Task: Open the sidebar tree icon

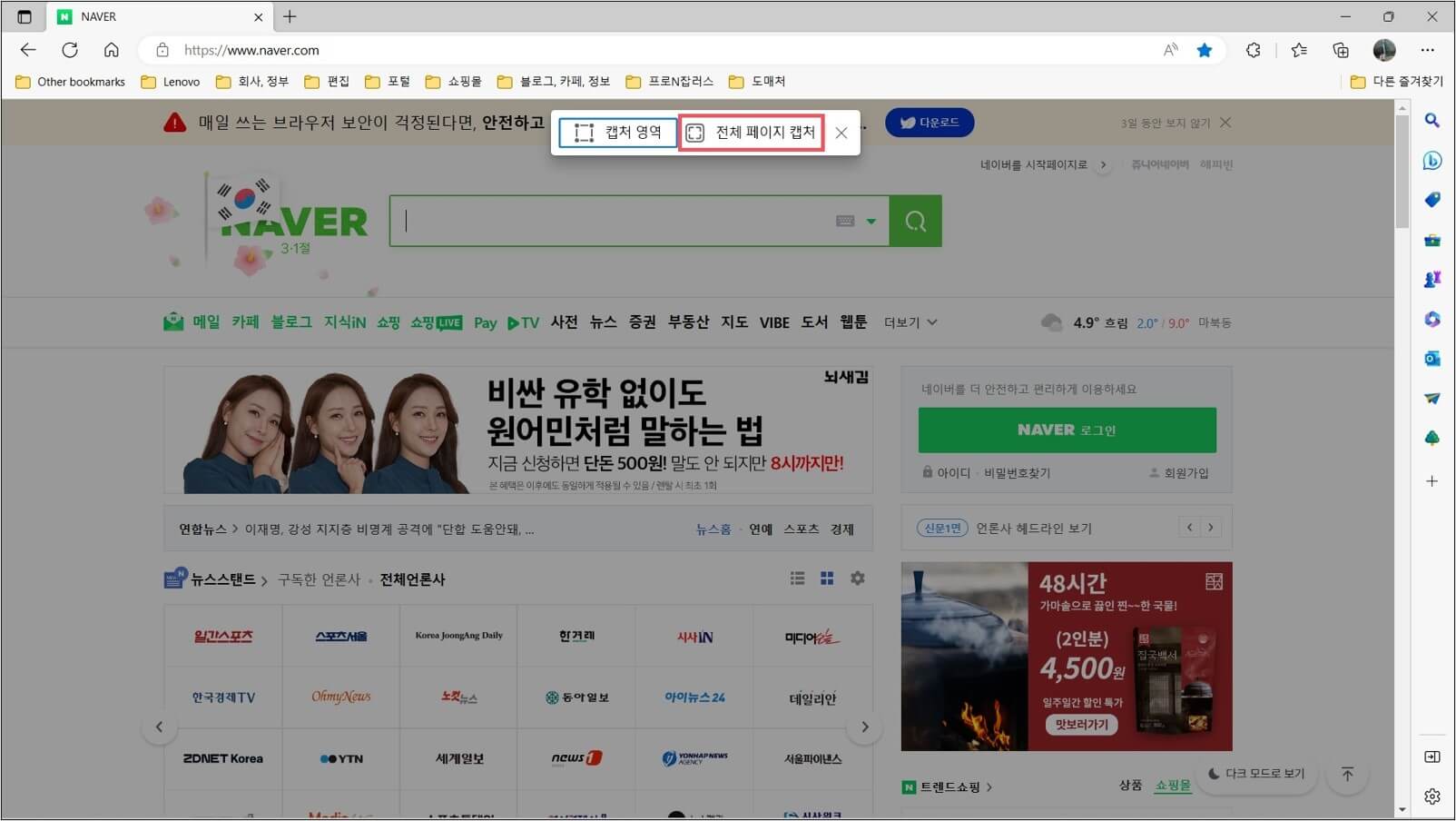Action: click(x=1432, y=438)
